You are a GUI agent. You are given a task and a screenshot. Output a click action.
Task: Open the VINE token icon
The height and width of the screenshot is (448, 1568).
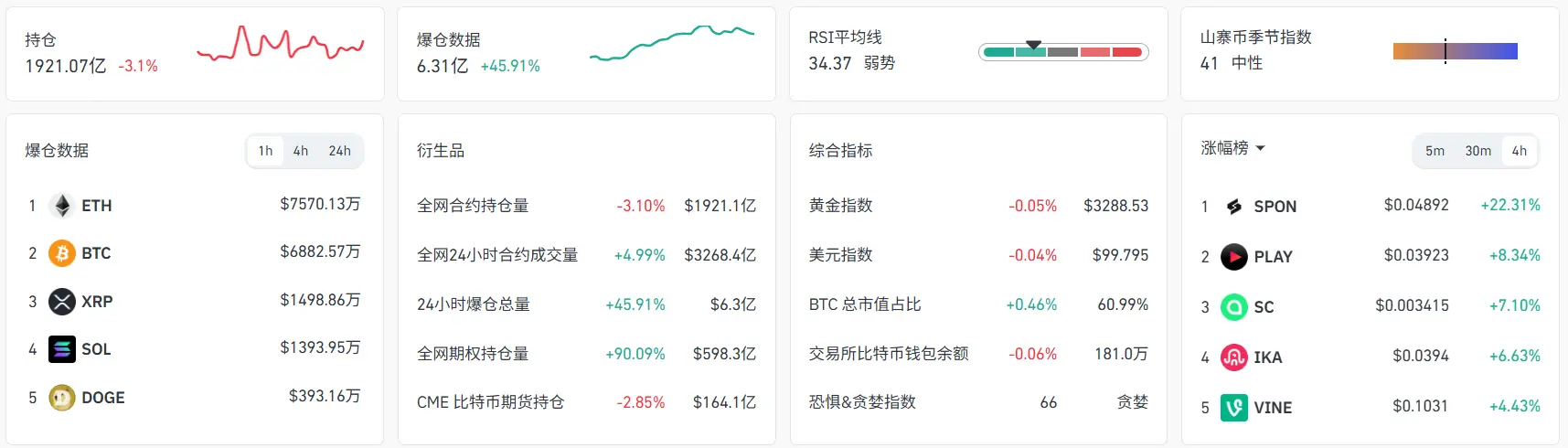coord(1234,408)
